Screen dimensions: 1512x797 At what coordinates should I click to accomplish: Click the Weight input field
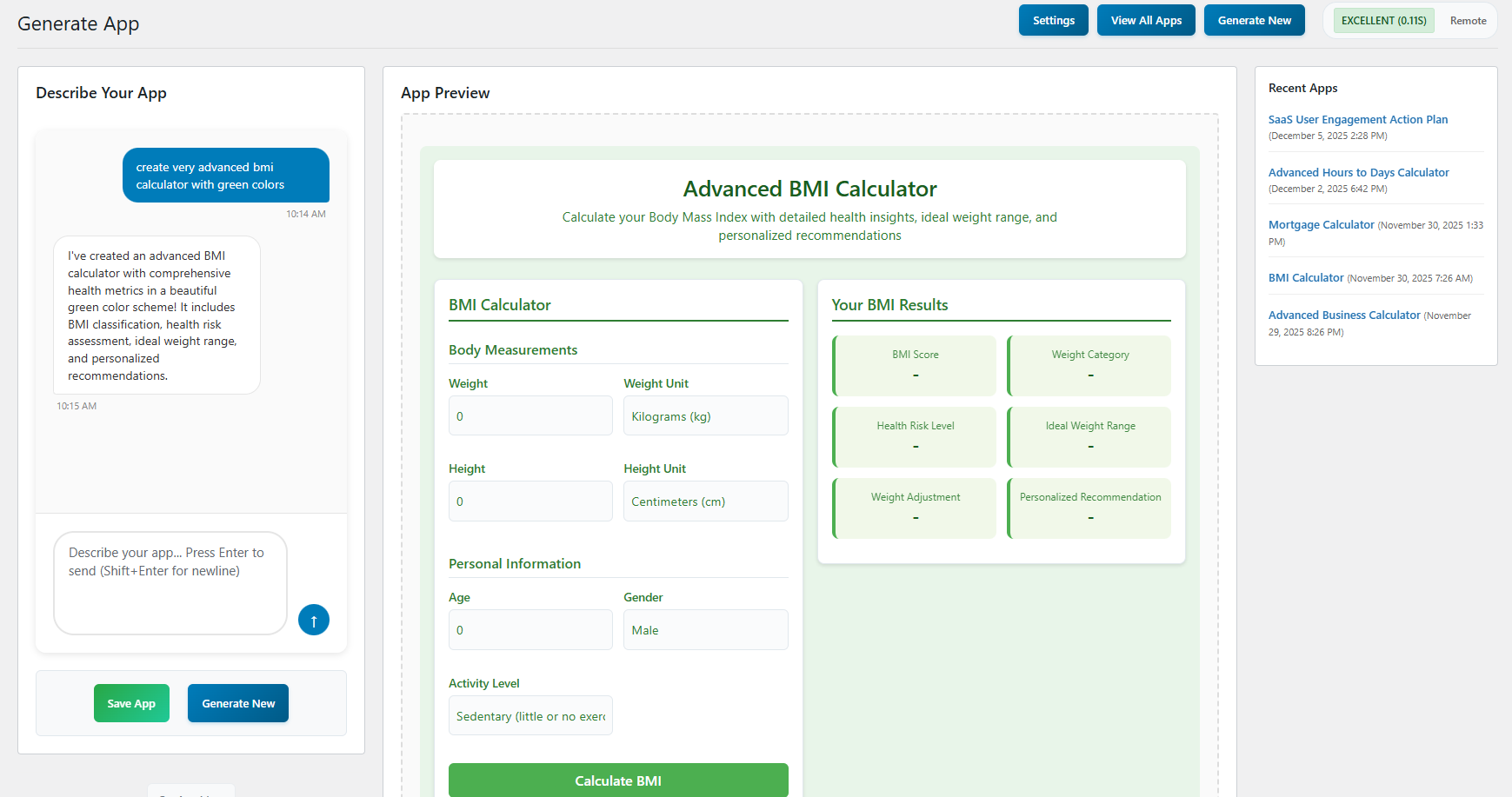coord(530,416)
